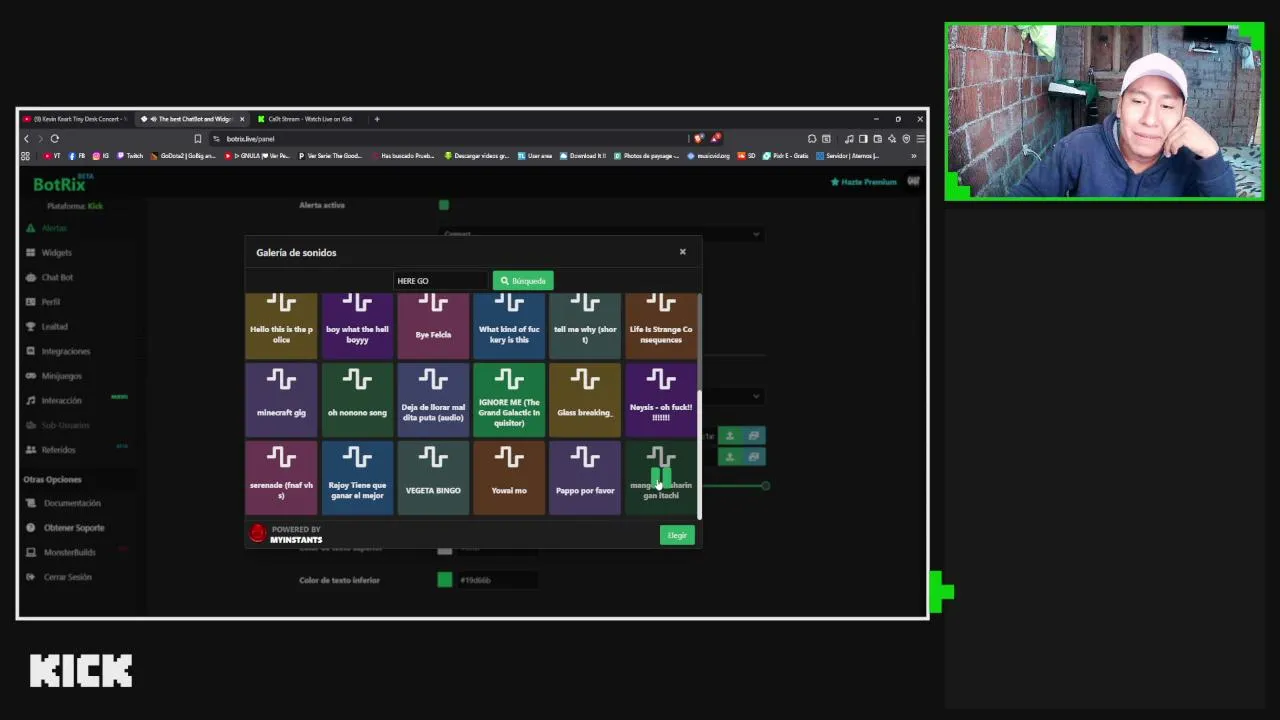
Task: Click the botrix.live/panel address bar
Action: 450,139
